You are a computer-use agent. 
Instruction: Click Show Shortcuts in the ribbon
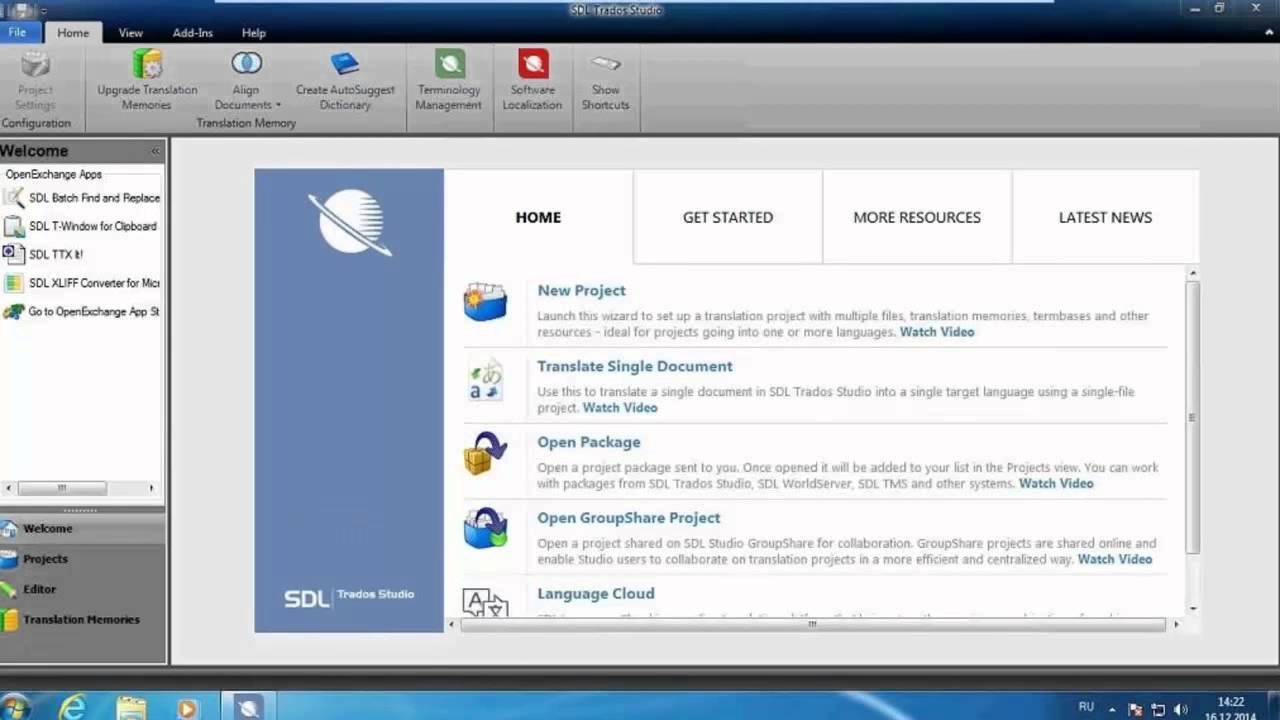(x=605, y=80)
